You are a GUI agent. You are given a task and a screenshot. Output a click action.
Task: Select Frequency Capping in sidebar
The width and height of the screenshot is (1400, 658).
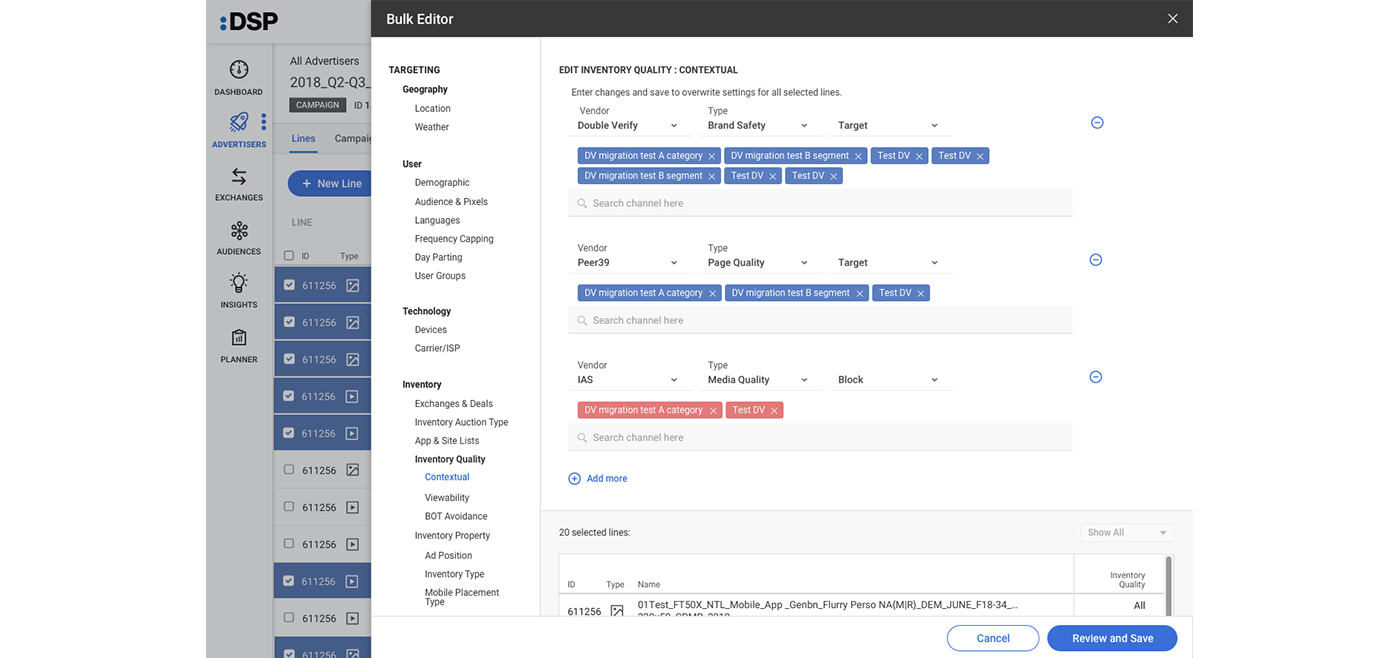[454, 239]
